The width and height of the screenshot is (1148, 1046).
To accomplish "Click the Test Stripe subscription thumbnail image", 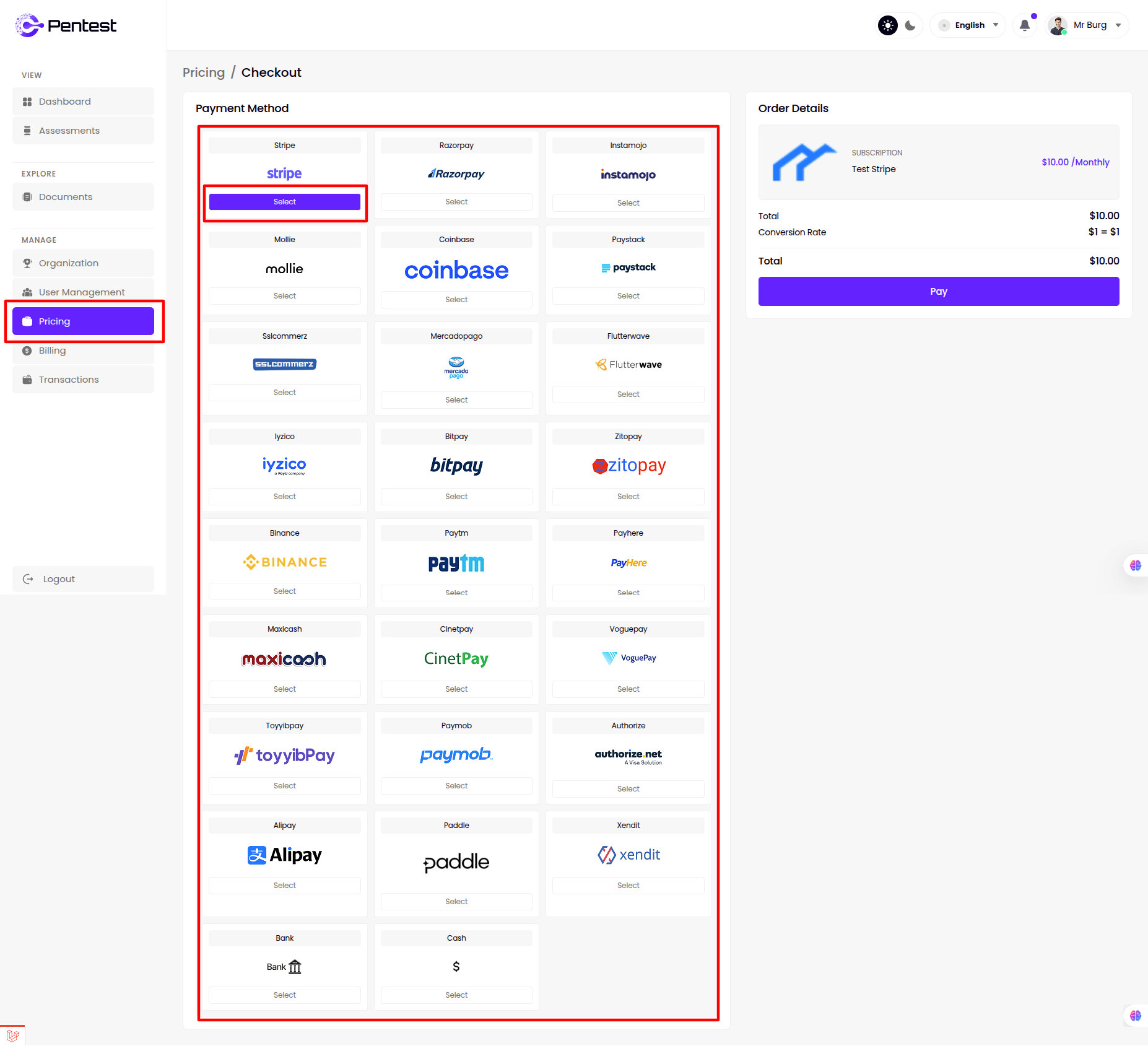I will [803, 162].
